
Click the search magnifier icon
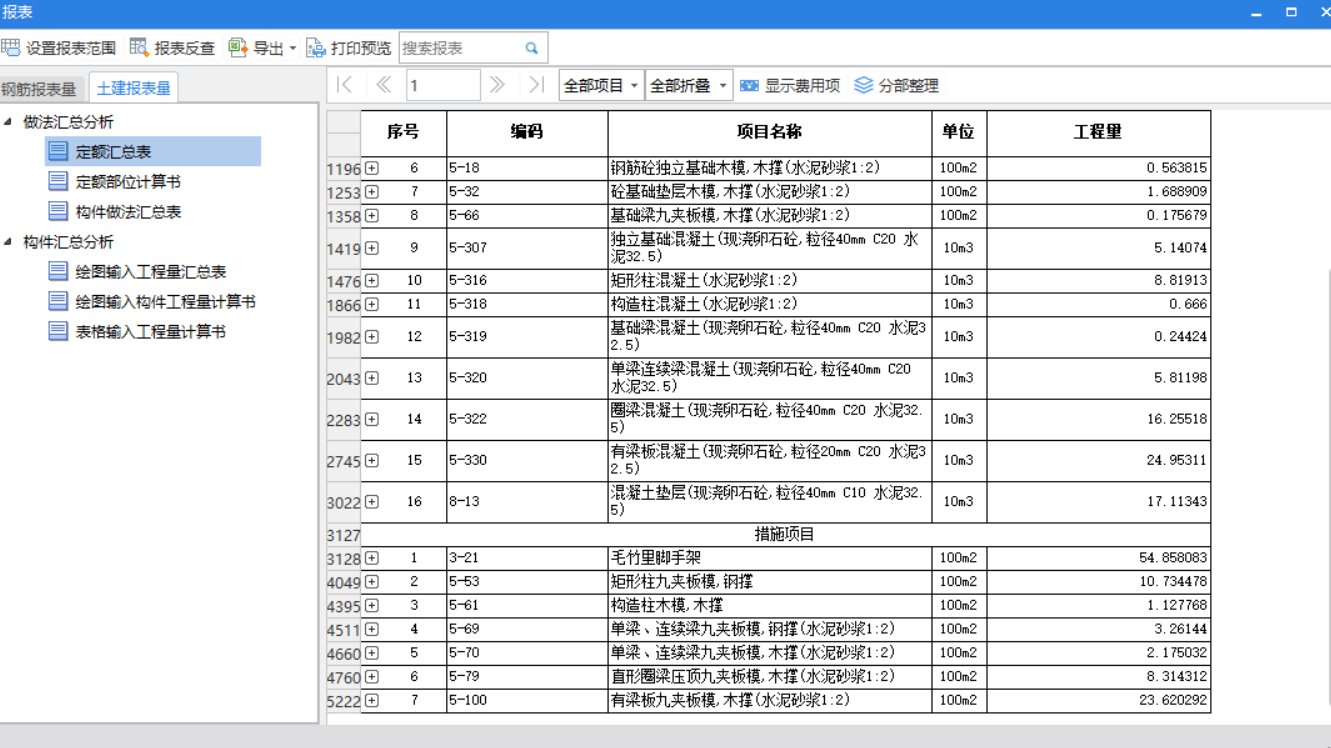click(x=532, y=48)
